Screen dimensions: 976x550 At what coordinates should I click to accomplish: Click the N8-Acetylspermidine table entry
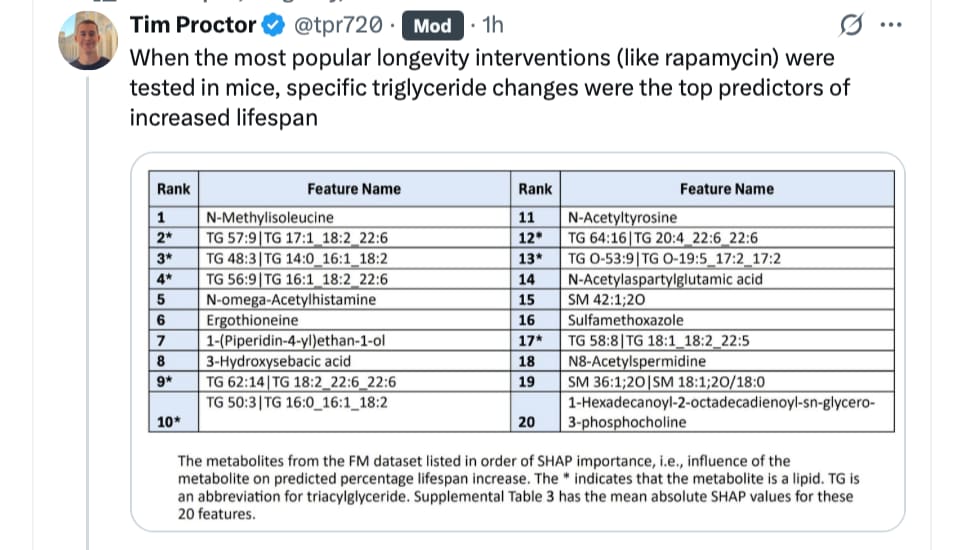637,361
